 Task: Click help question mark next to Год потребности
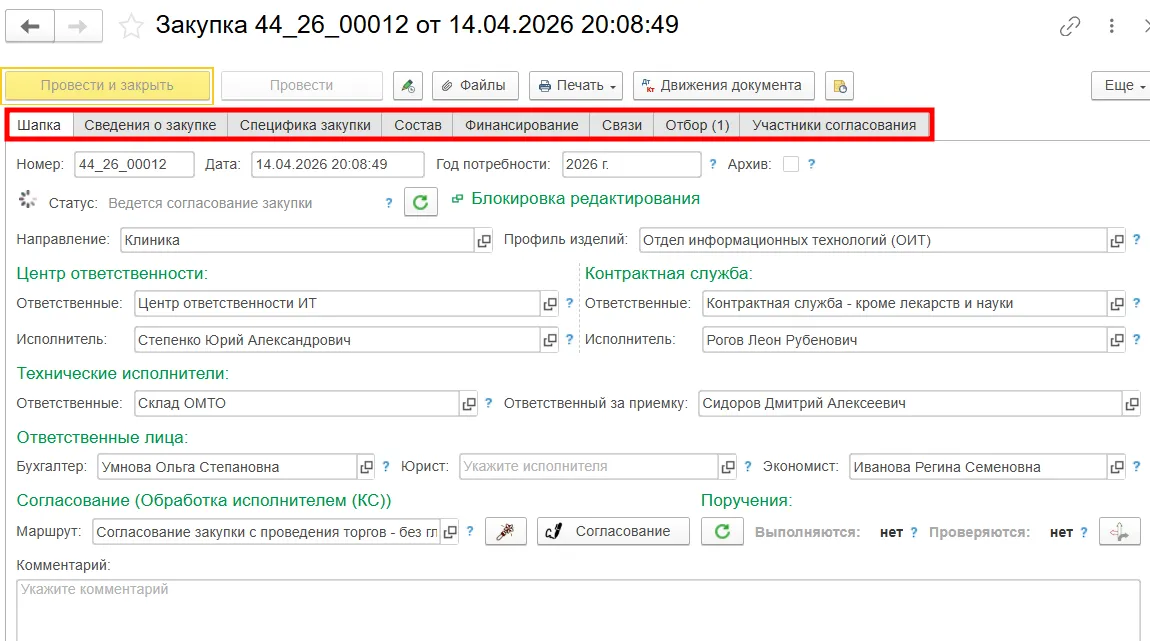coord(713,164)
